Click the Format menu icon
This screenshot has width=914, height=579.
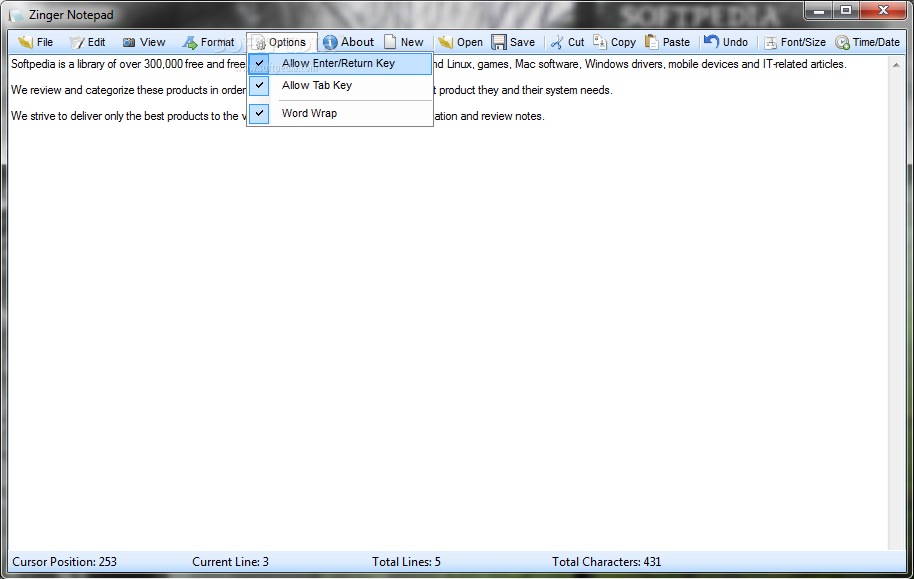[x=189, y=42]
